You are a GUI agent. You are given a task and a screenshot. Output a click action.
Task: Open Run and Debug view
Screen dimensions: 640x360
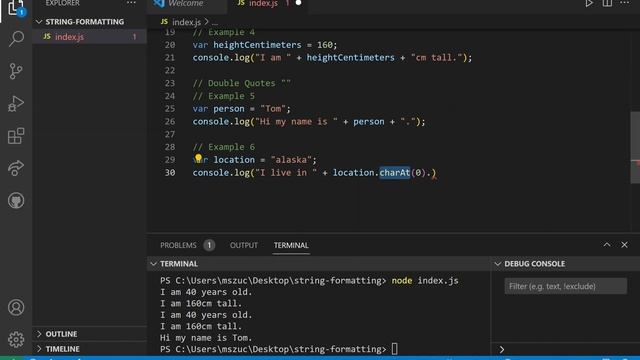pos(16,103)
